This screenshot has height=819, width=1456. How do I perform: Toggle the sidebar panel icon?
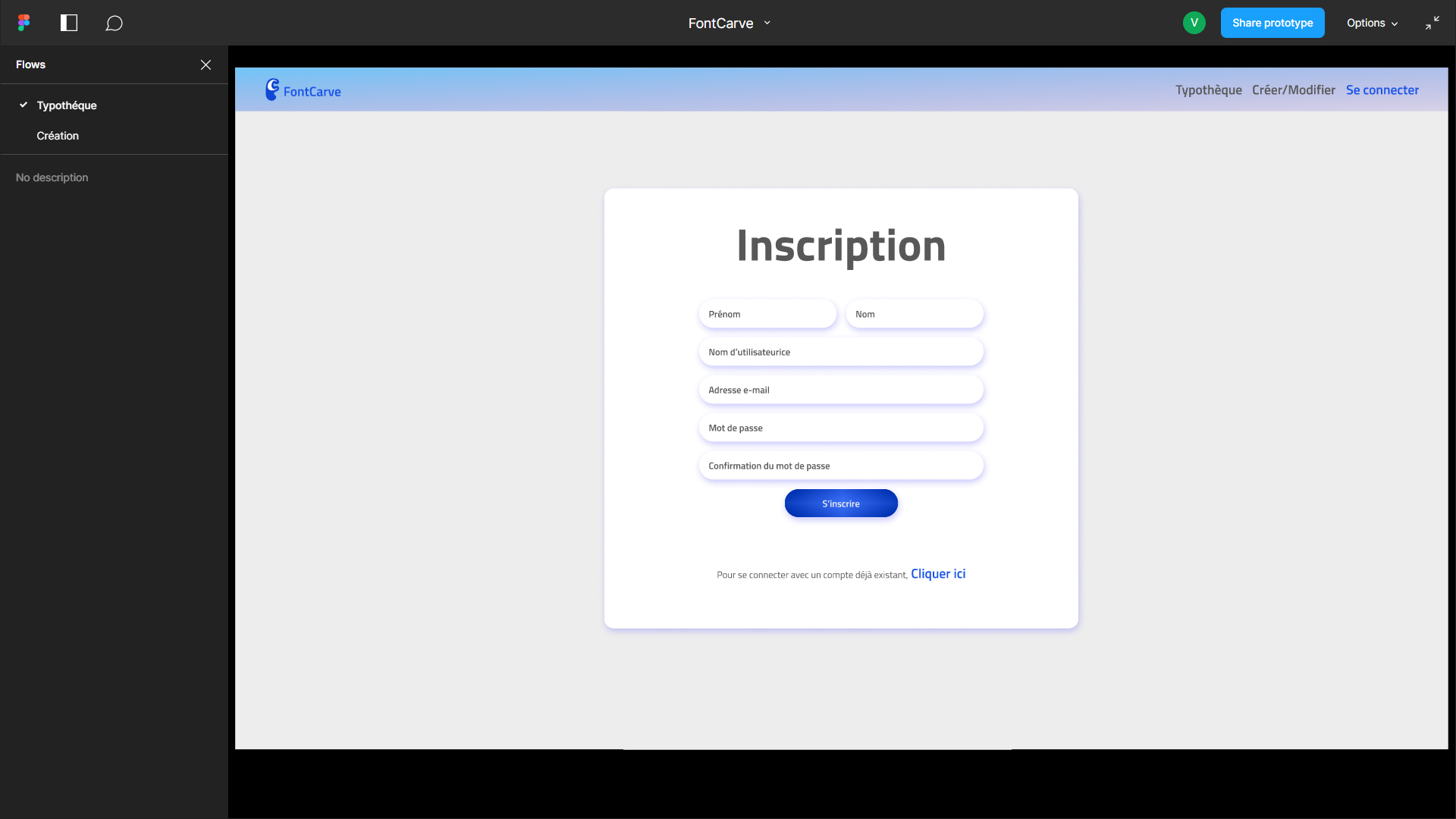[69, 23]
